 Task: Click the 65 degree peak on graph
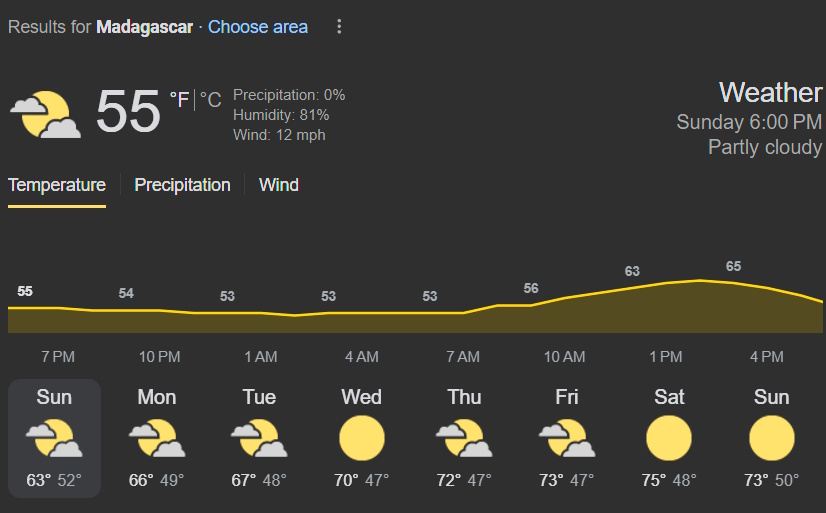click(733, 267)
